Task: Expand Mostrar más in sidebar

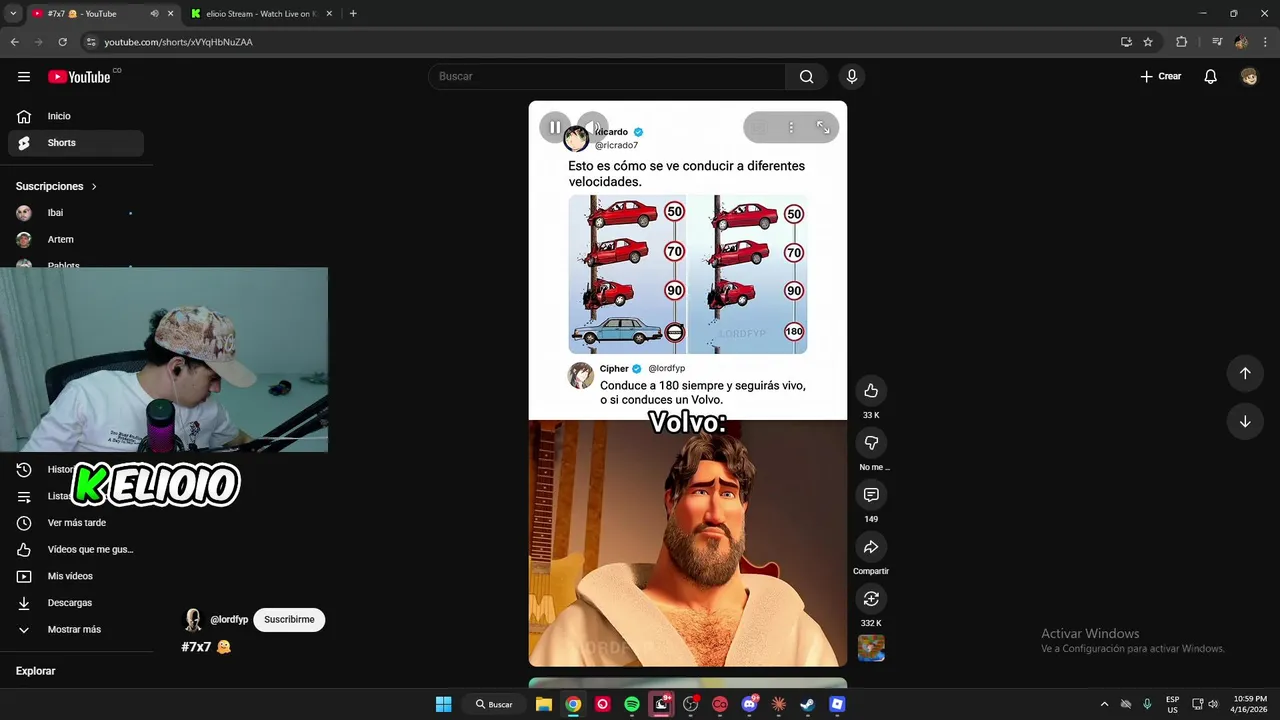Action: click(x=76, y=630)
